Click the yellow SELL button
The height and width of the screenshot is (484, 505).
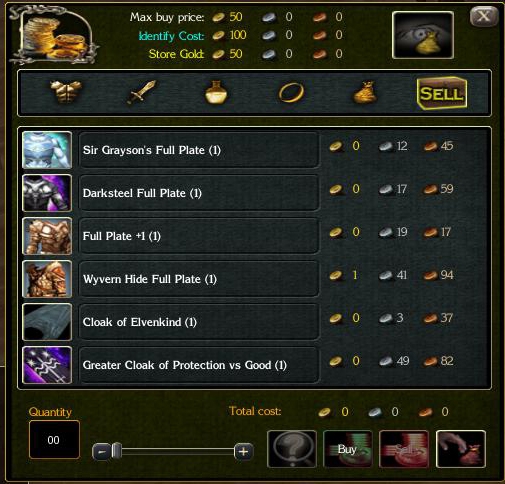pos(442,93)
